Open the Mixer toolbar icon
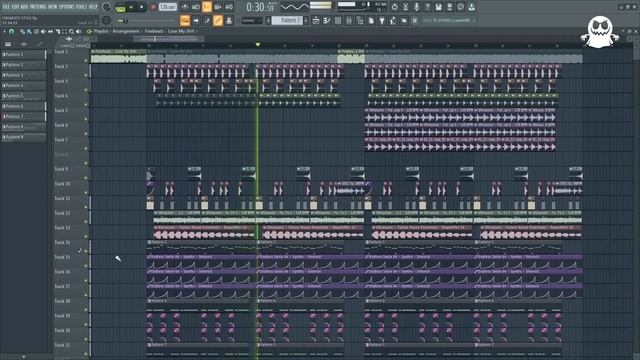640x360 pixels. 349,20
